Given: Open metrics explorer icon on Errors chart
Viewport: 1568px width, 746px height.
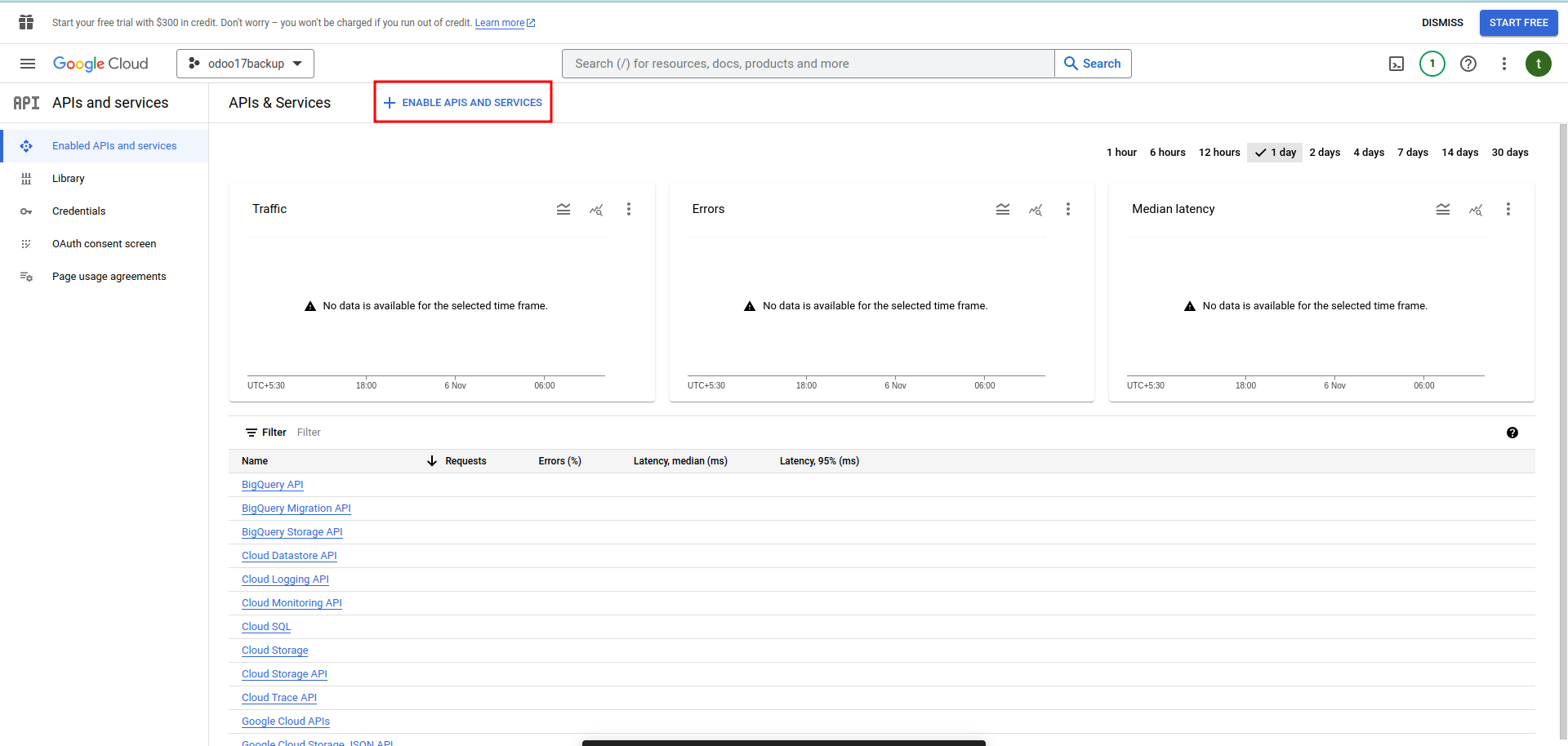Looking at the screenshot, I should coord(1036,210).
